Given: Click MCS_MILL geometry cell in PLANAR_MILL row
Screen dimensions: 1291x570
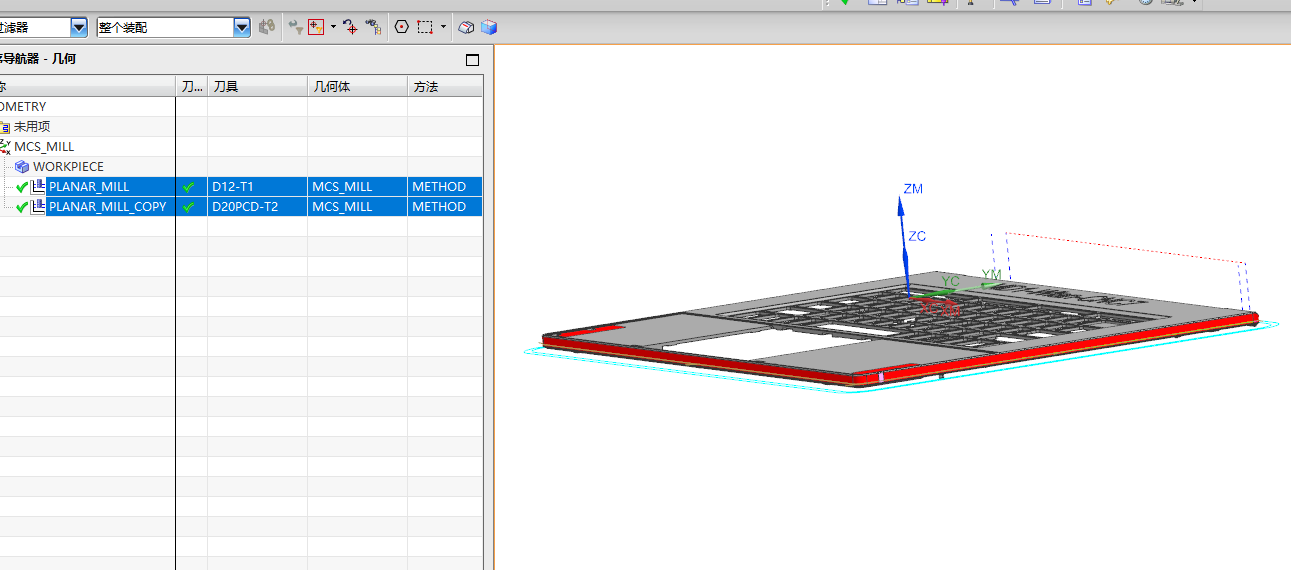Looking at the screenshot, I should (x=357, y=187).
